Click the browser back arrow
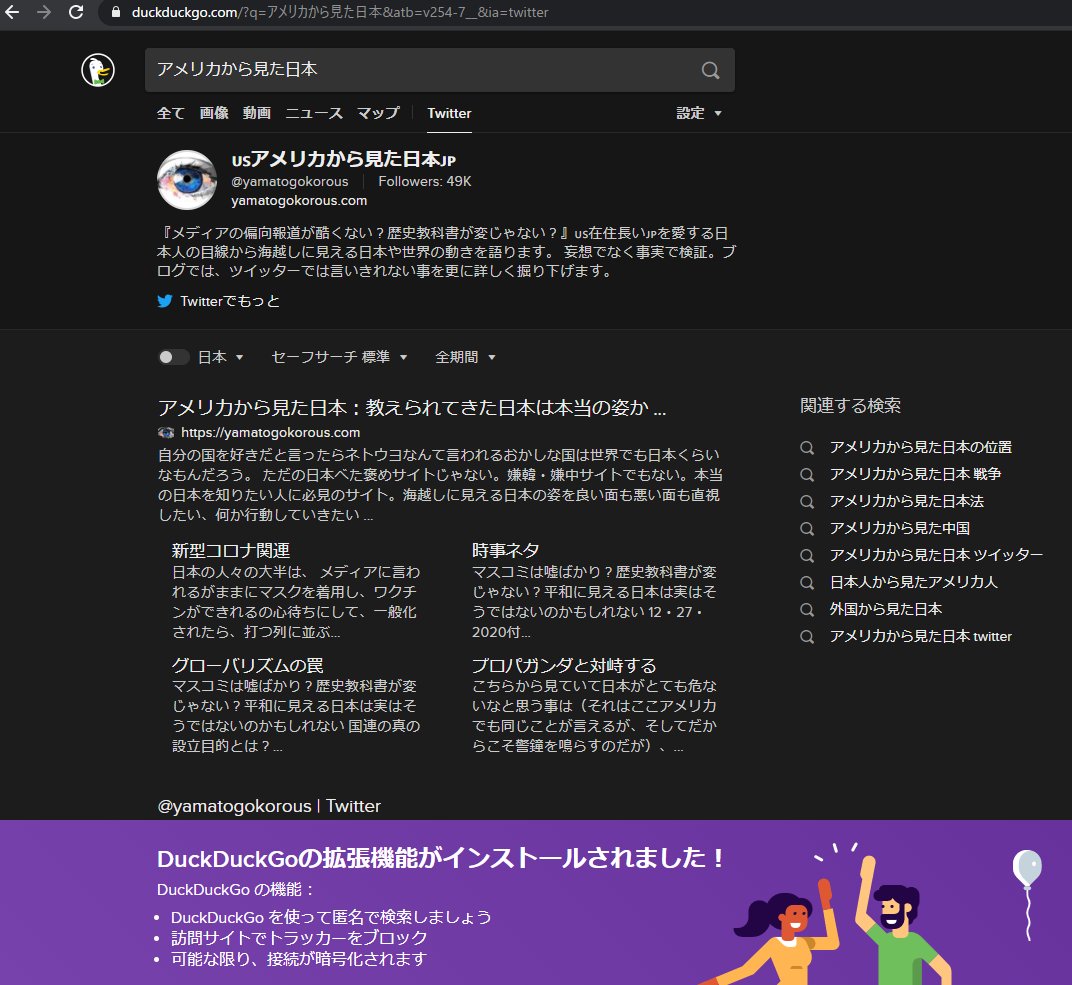The width and height of the screenshot is (1072, 985). click(x=12, y=12)
